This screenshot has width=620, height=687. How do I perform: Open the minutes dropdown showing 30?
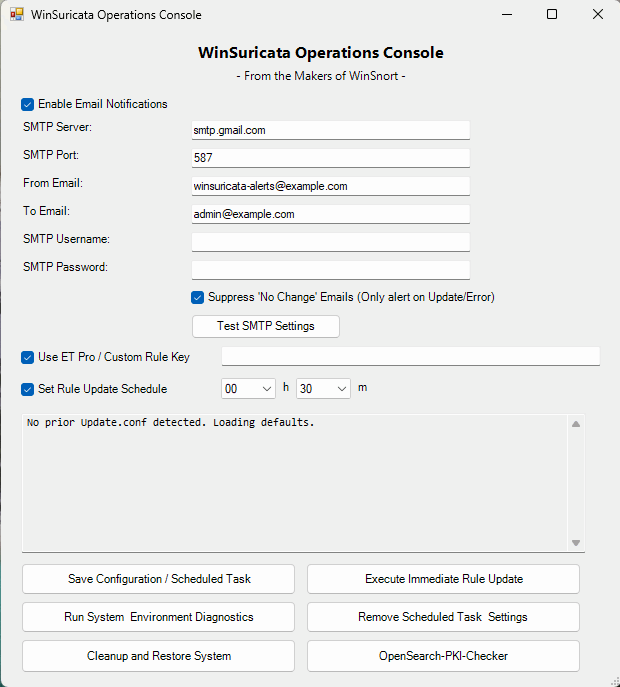323,389
